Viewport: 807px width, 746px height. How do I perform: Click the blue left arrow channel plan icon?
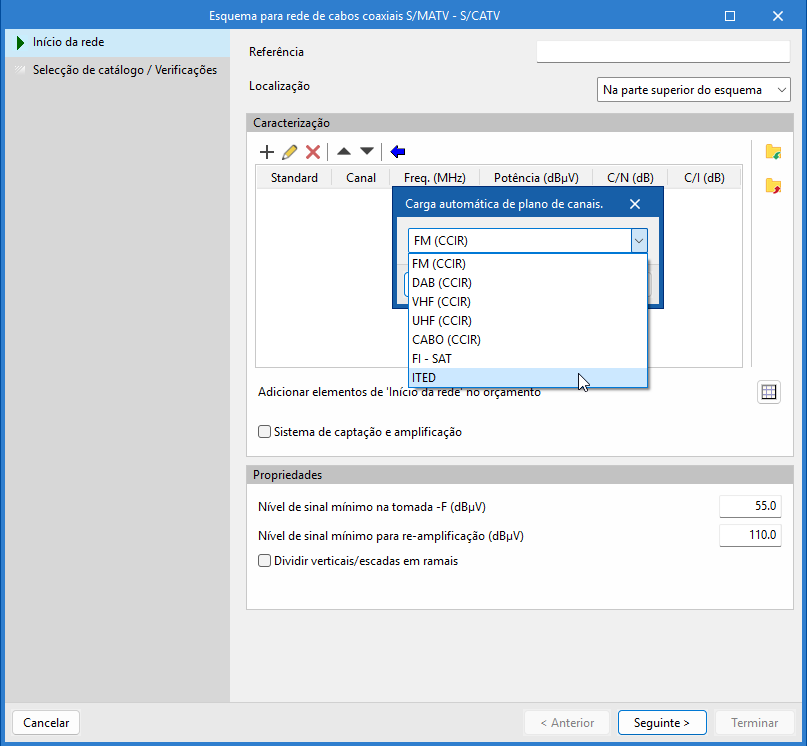click(x=398, y=152)
